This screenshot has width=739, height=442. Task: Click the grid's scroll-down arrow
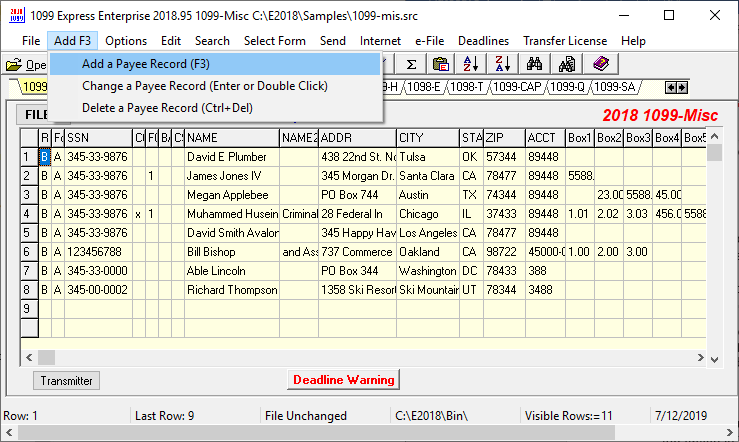[714, 359]
